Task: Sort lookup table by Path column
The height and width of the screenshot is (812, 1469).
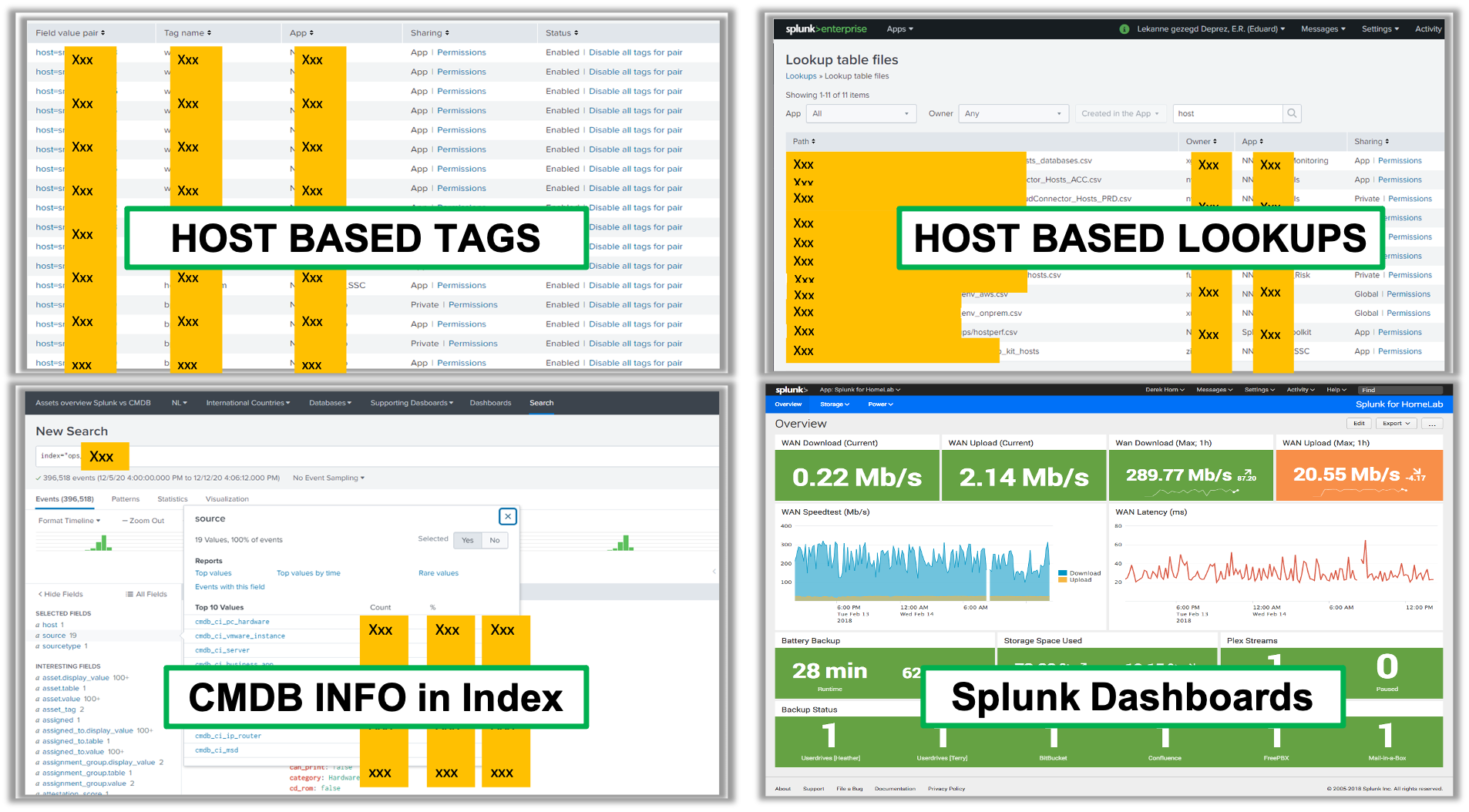Action: tap(804, 142)
